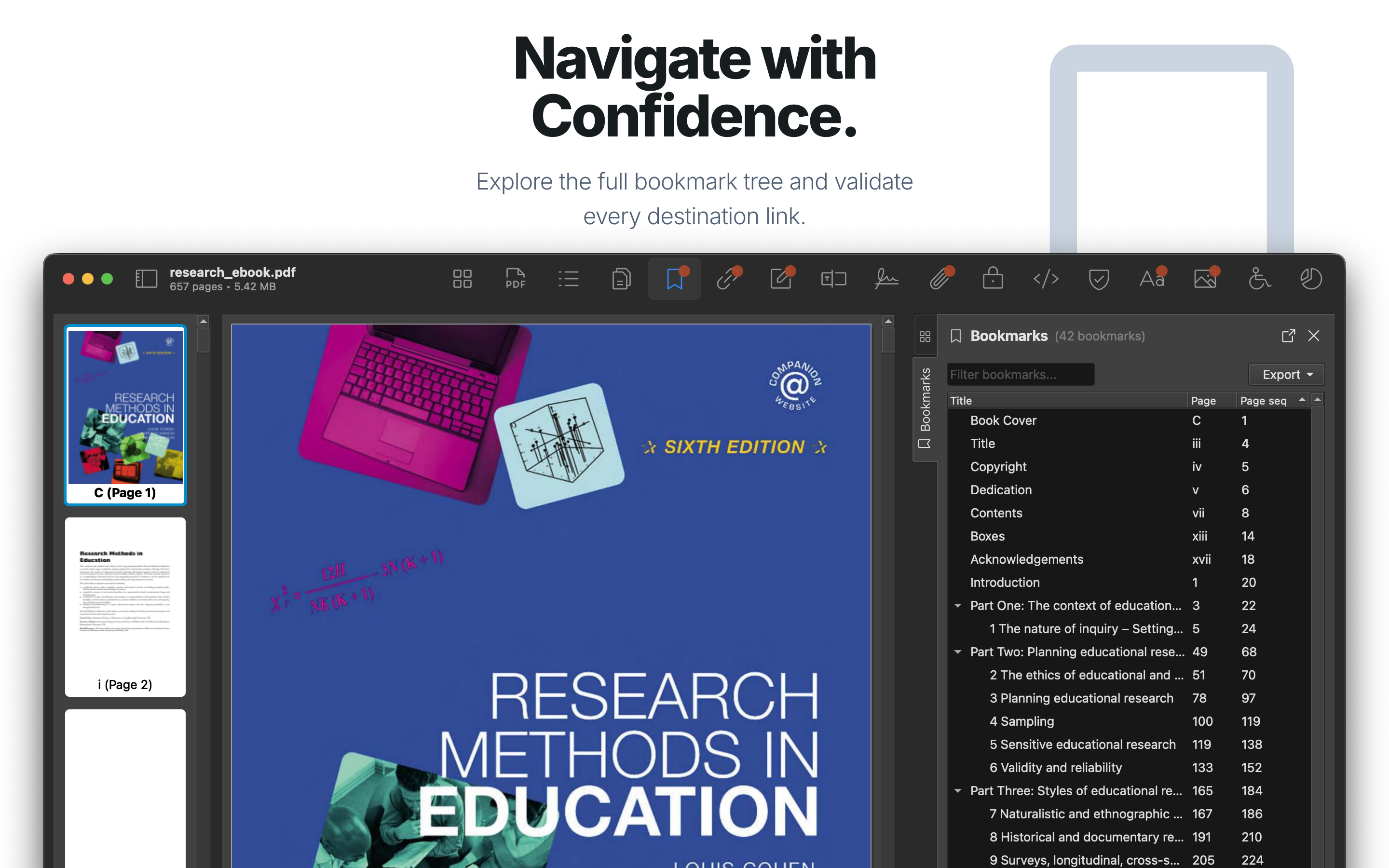The height and width of the screenshot is (868, 1389).
Task: Click the thumbnail list scroll-up arrow
Action: point(203,321)
